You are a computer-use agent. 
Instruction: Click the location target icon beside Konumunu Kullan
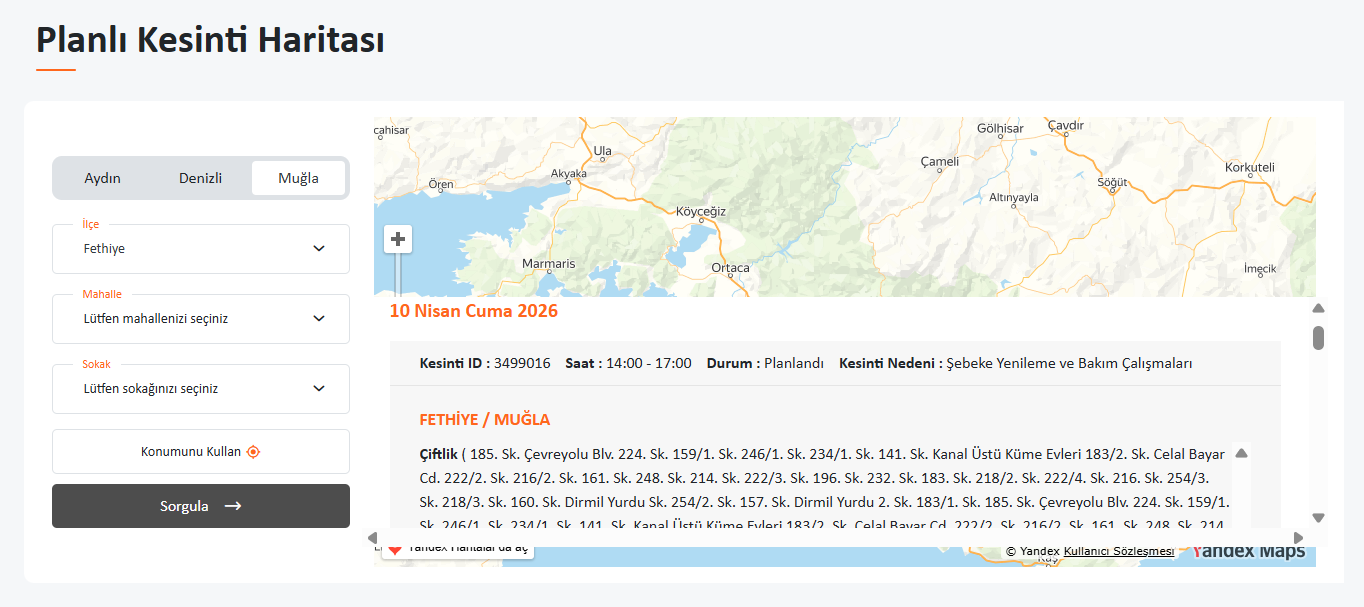pyautogui.click(x=253, y=452)
